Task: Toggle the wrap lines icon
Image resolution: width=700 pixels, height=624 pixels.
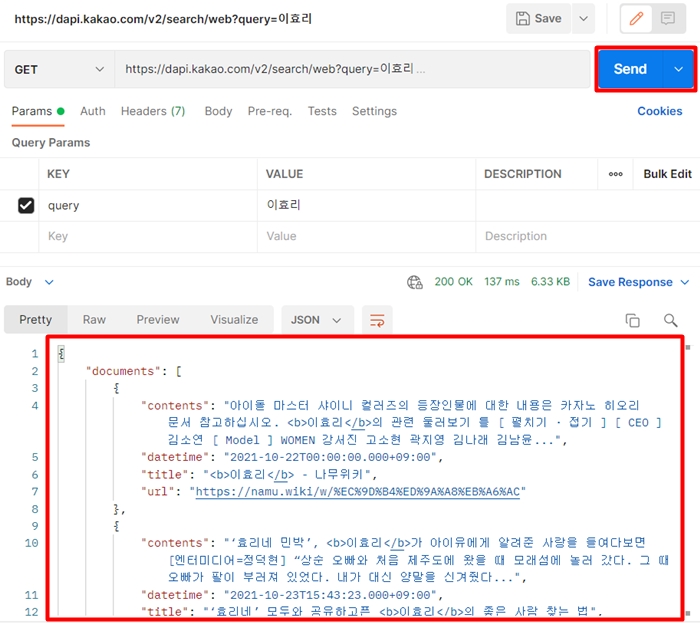Action: click(377, 320)
